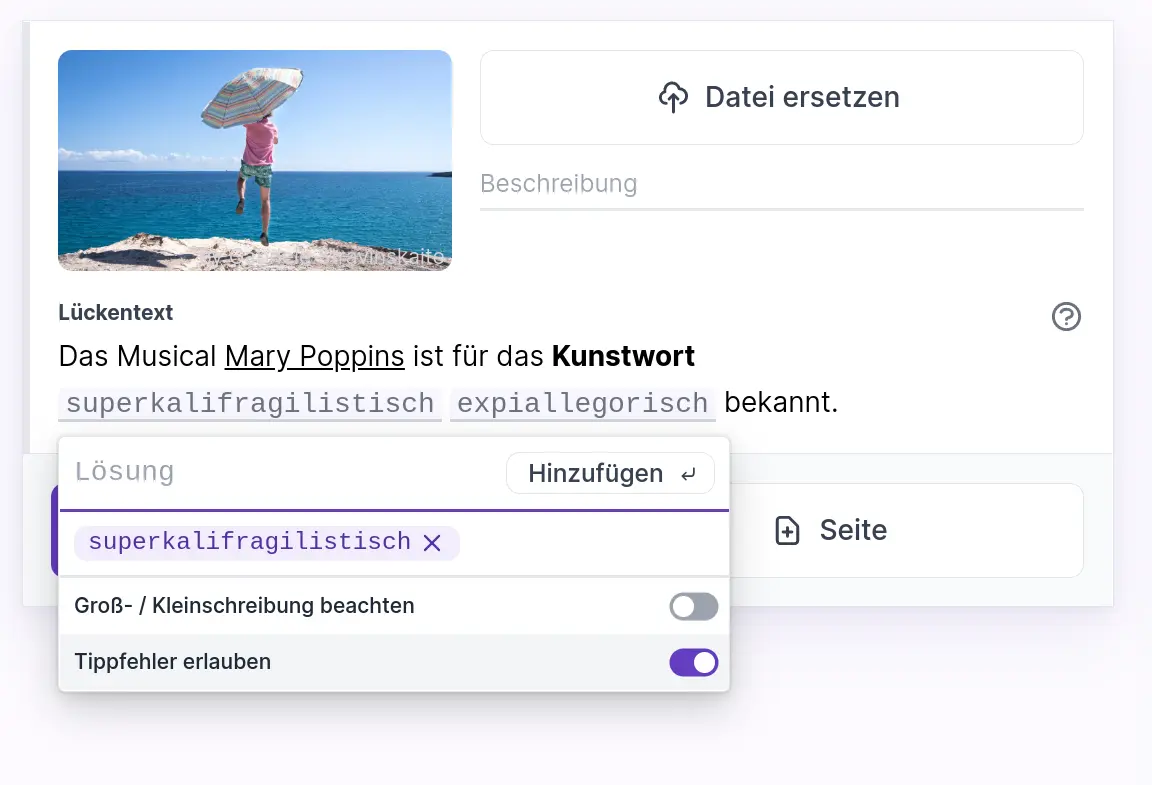1152x785 pixels.
Task: Remove the superkalifragilistisch solution chip
Action: pos(432,542)
